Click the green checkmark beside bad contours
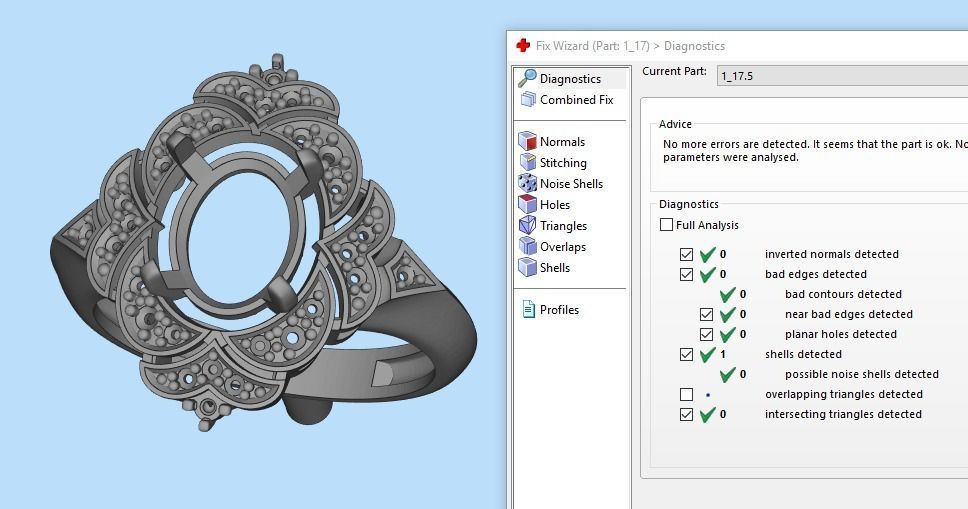This screenshot has height=509, width=968. tap(727, 294)
